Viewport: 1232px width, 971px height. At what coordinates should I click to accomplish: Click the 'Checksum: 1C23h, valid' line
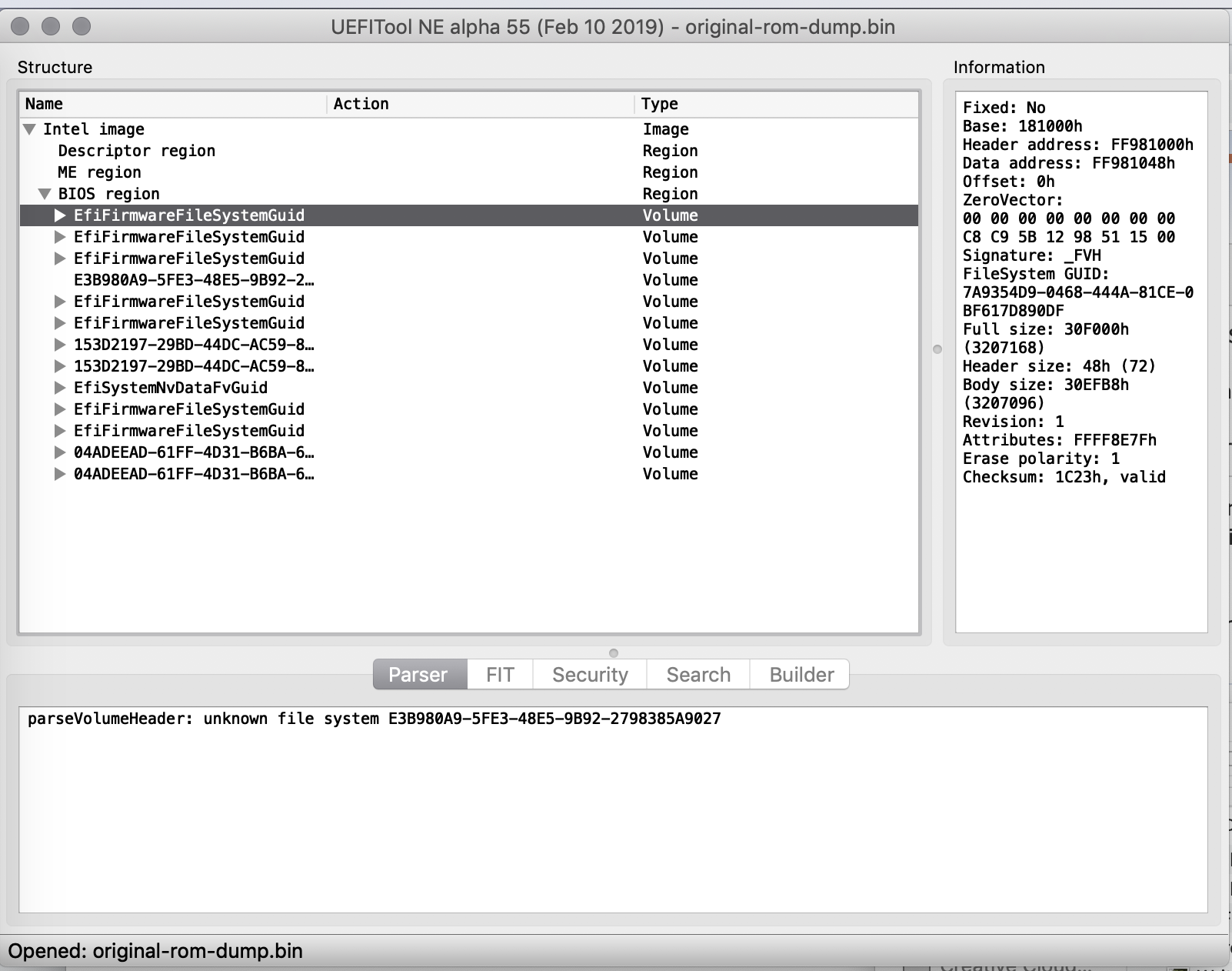1064,477
